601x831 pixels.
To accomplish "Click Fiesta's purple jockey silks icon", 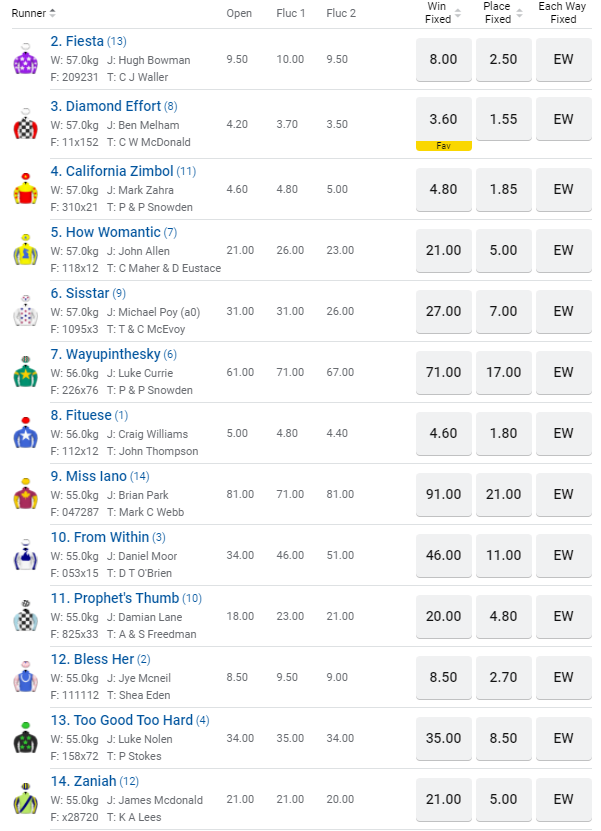I will (x=24, y=60).
